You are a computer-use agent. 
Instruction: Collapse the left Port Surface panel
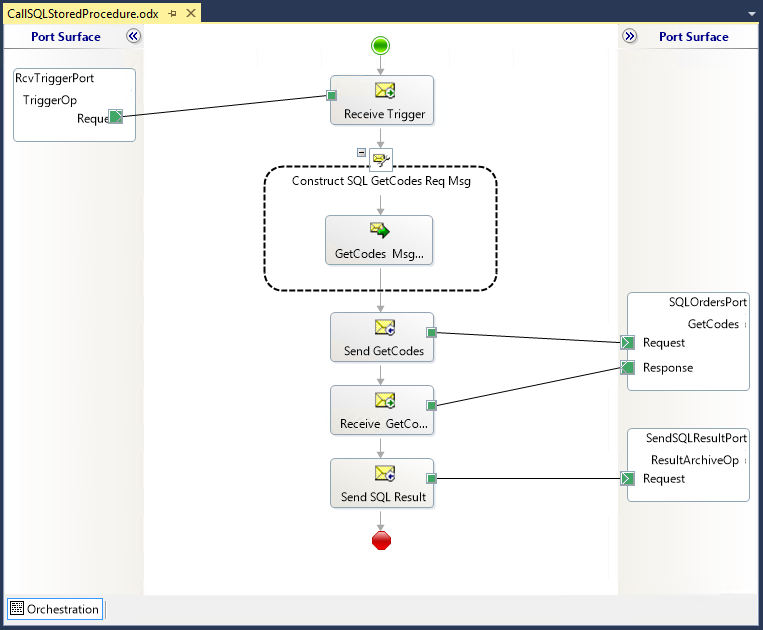tap(134, 36)
